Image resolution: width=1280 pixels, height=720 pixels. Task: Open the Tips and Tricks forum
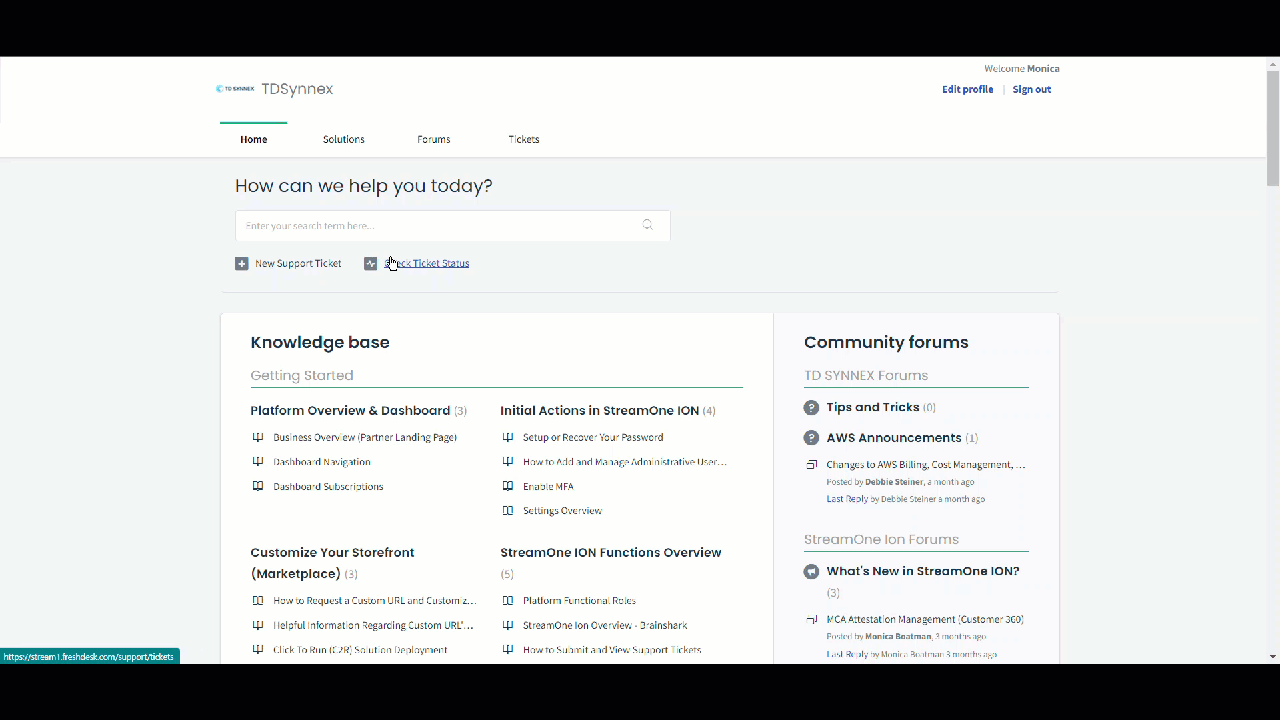[873, 407]
